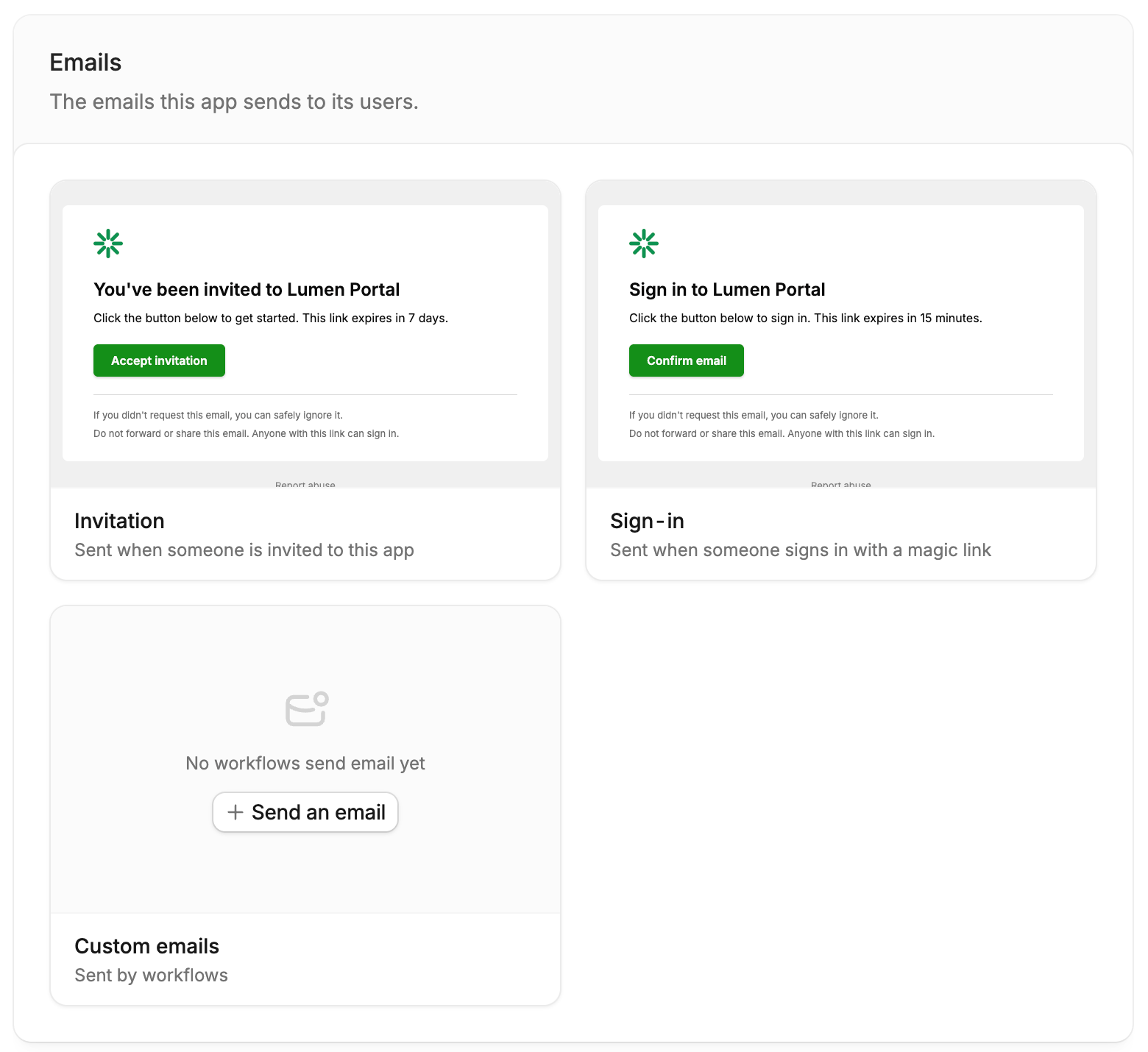Click the Accept invitation button
Viewport: 1148px width, 1052px height.
tap(159, 360)
